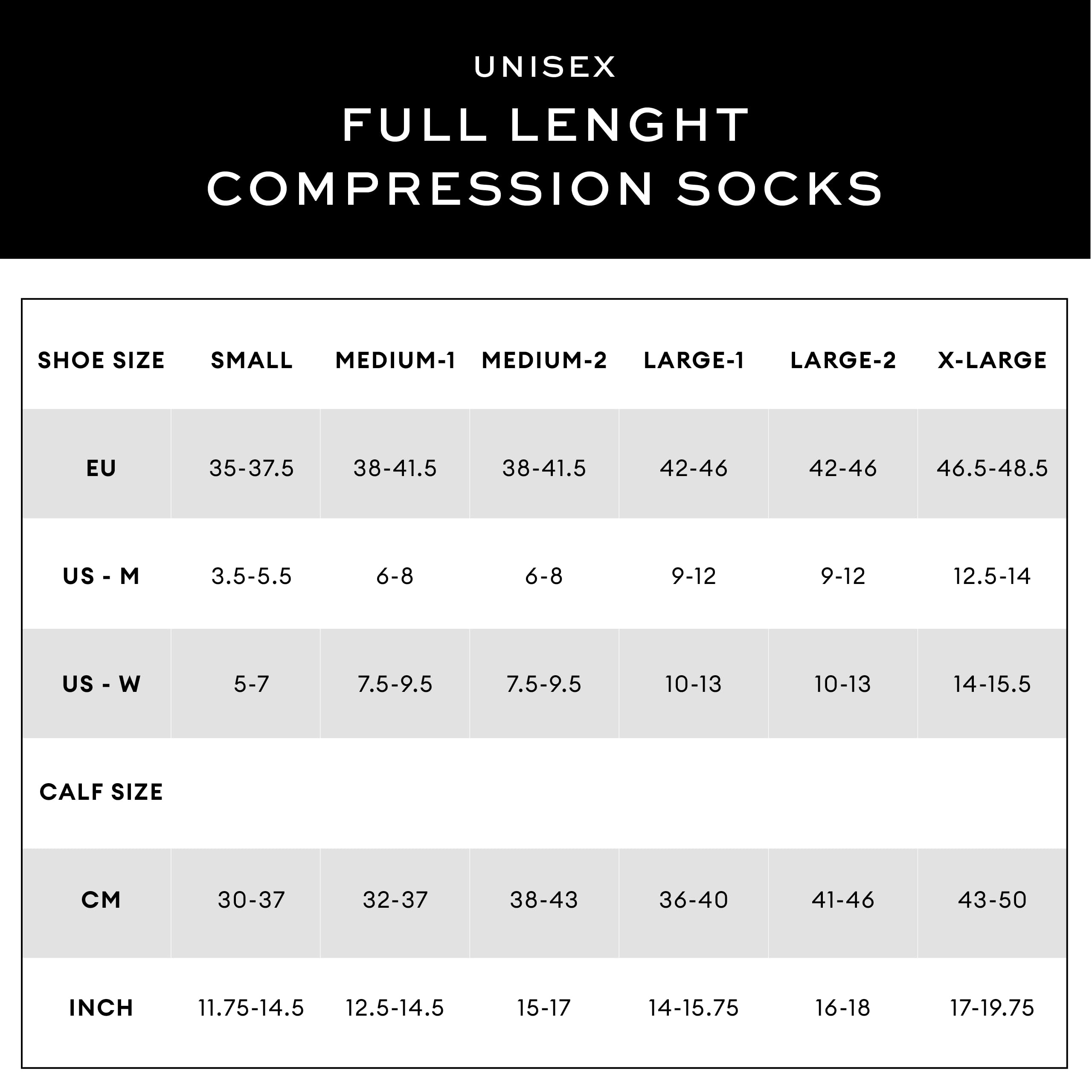The height and width of the screenshot is (1092, 1092).
Task: Select the MEDIUM-1 column header
Action: 395,360
